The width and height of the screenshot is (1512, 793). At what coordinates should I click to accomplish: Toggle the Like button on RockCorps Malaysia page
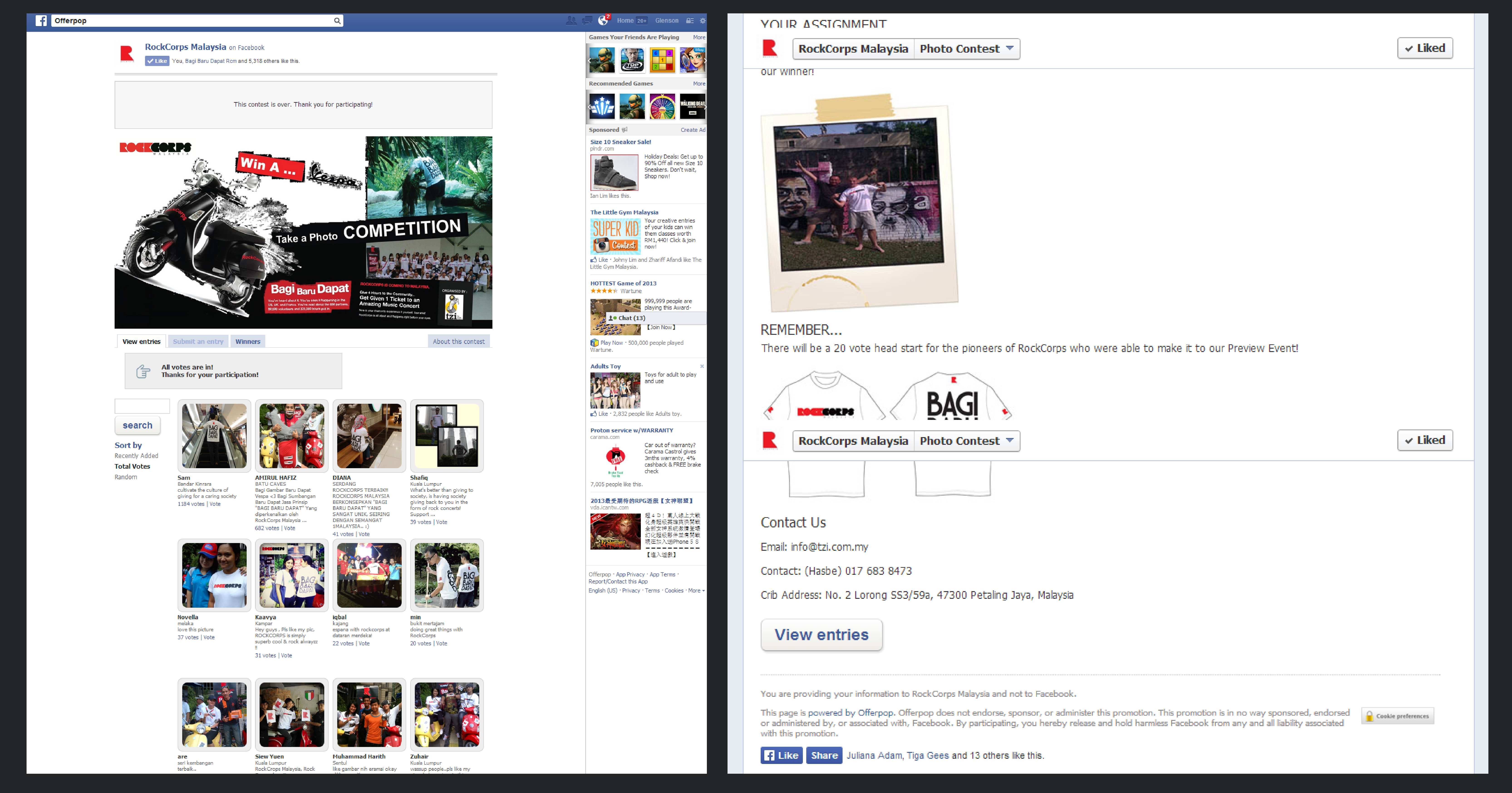tap(157, 61)
